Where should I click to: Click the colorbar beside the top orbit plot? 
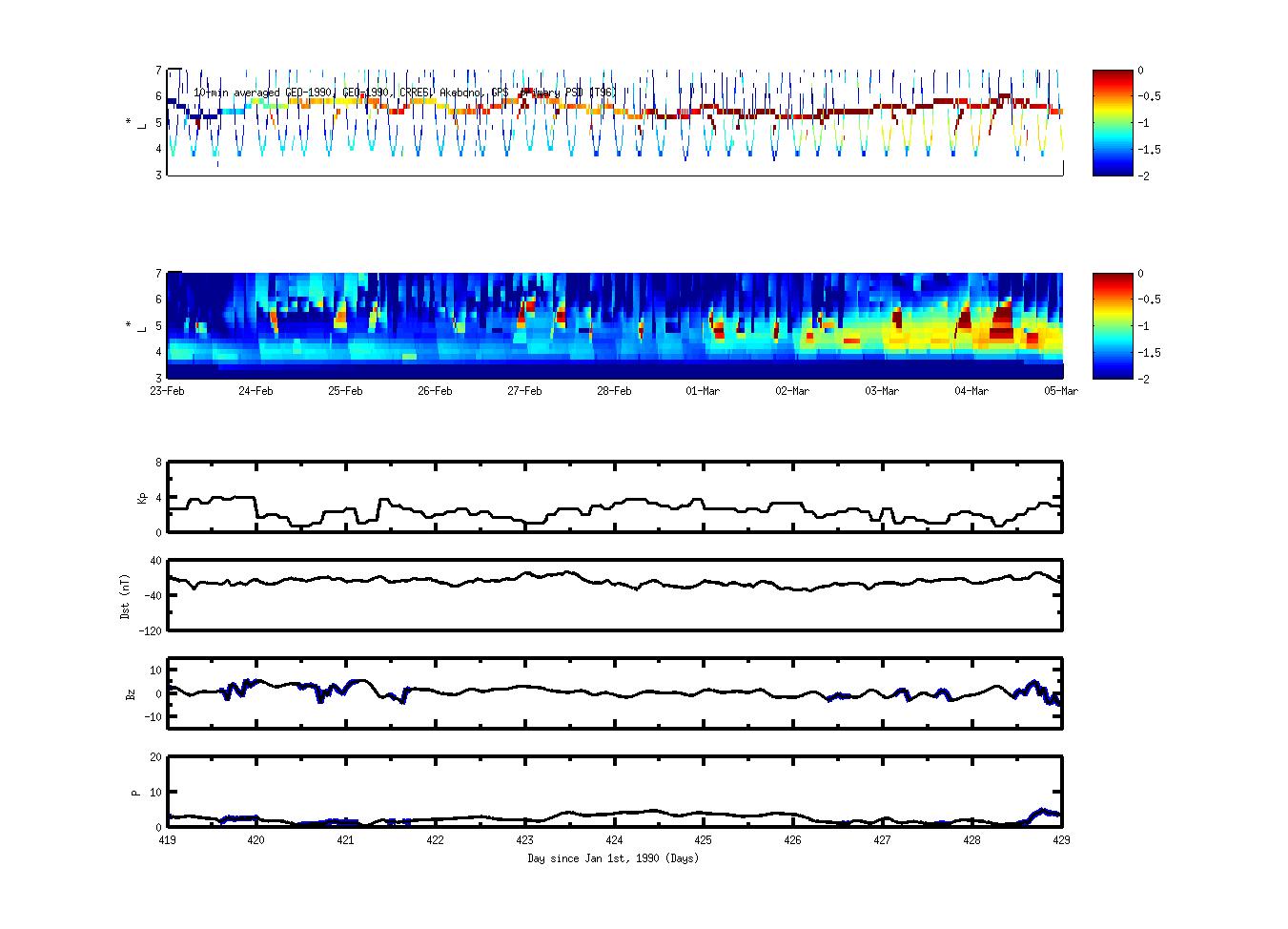[1113, 122]
